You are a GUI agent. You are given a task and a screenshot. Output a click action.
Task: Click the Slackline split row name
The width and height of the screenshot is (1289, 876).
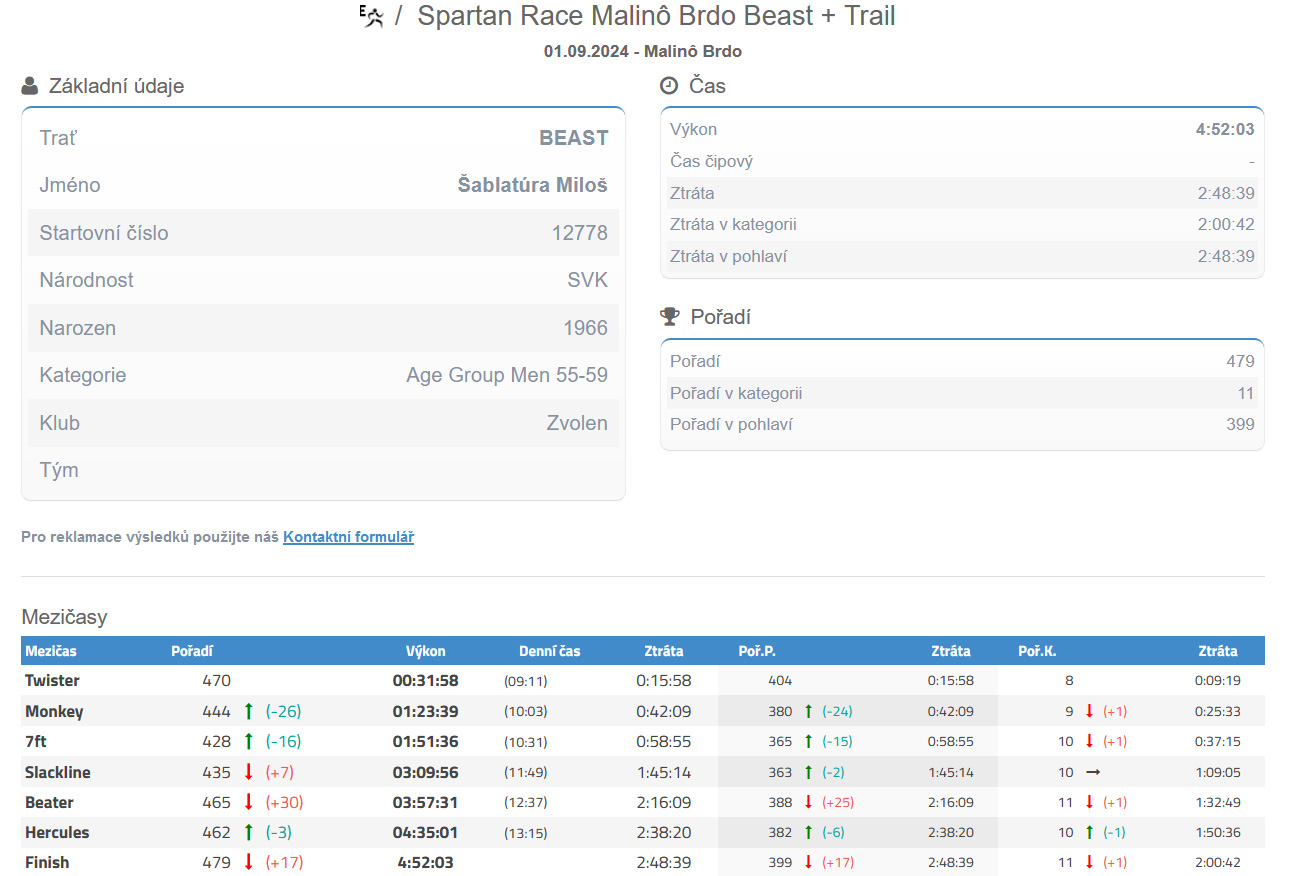click(58, 772)
